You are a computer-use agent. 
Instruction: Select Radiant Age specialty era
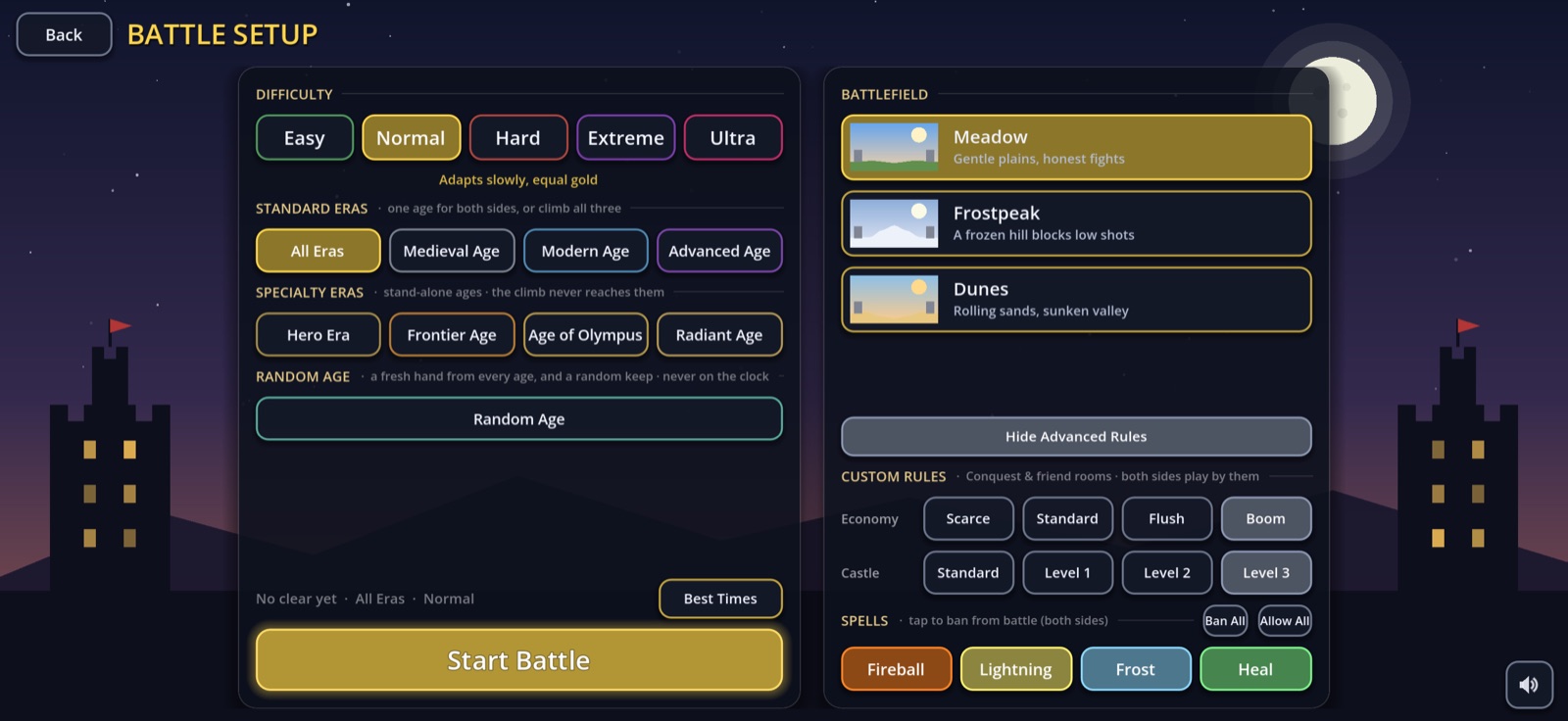[x=719, y=335]
